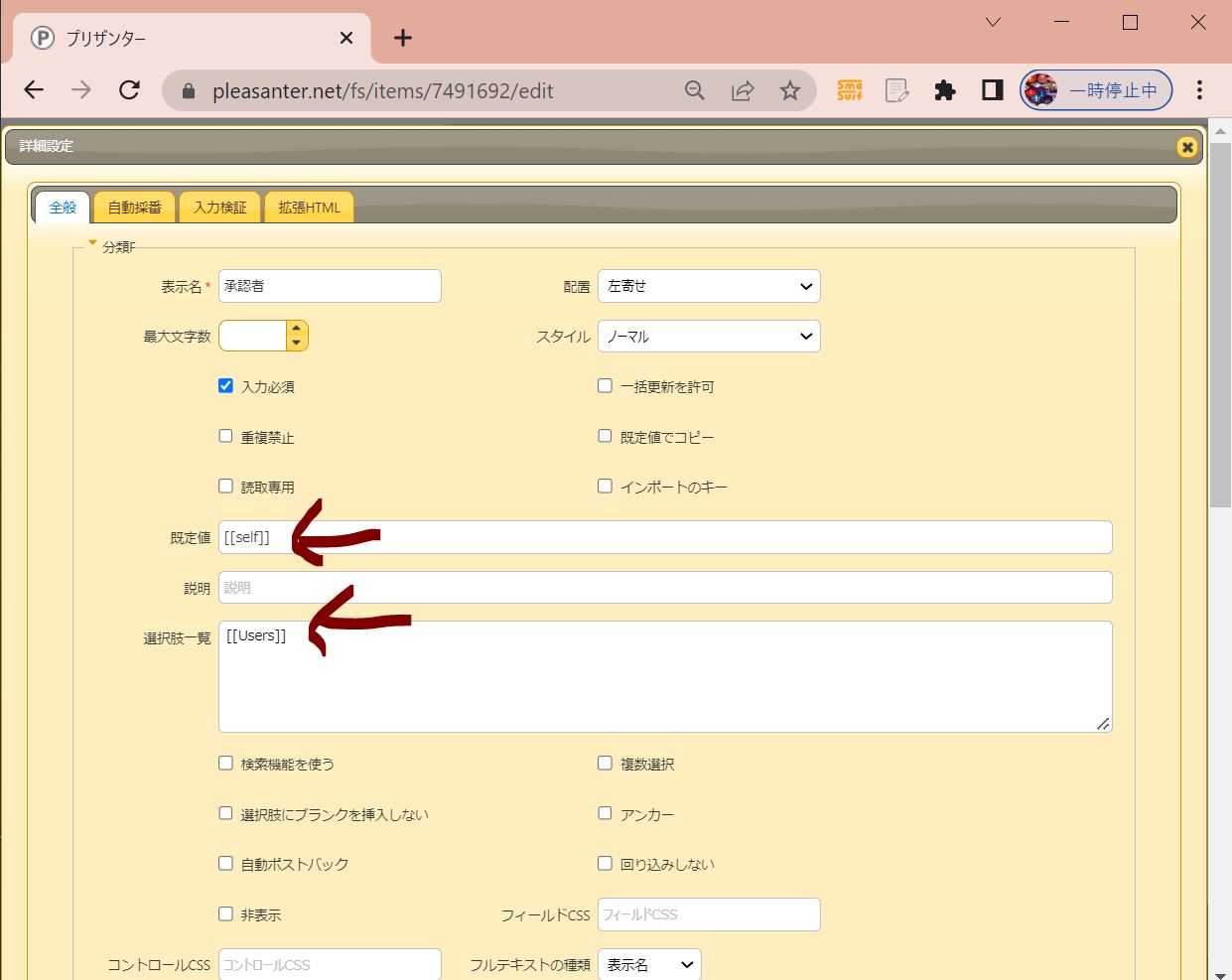Open the Chrome three-dot menu
Screen dimensions: 1232x980
1199,90
